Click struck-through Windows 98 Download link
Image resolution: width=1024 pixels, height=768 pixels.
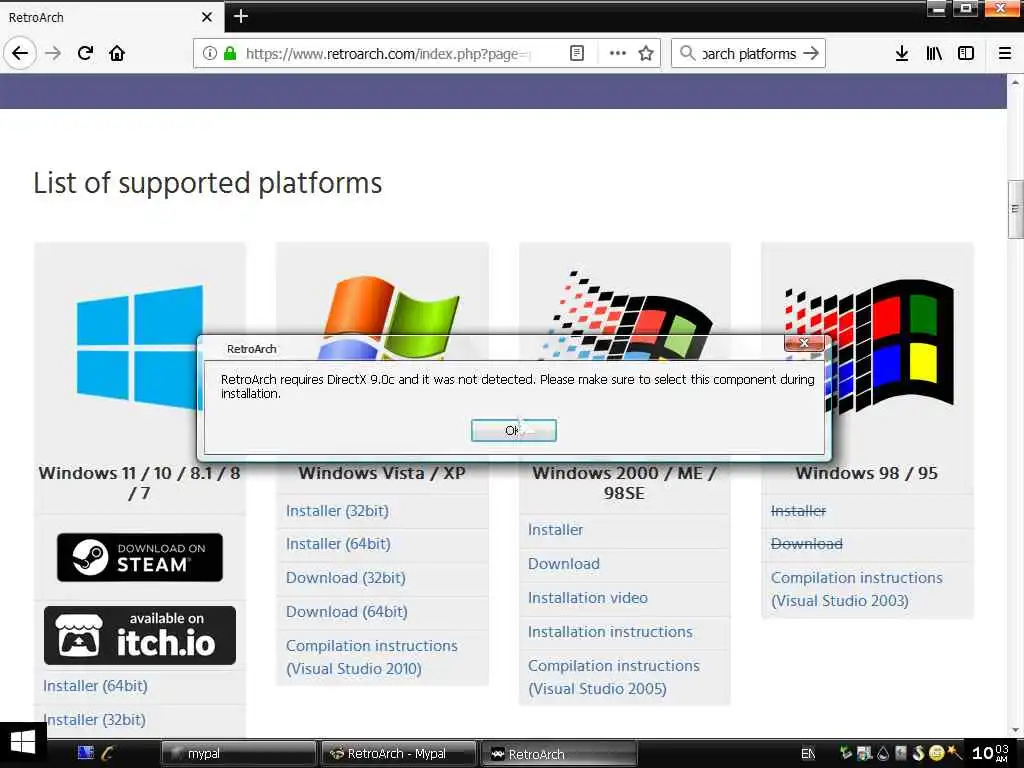pyautogui.click(x=807, y=544)
